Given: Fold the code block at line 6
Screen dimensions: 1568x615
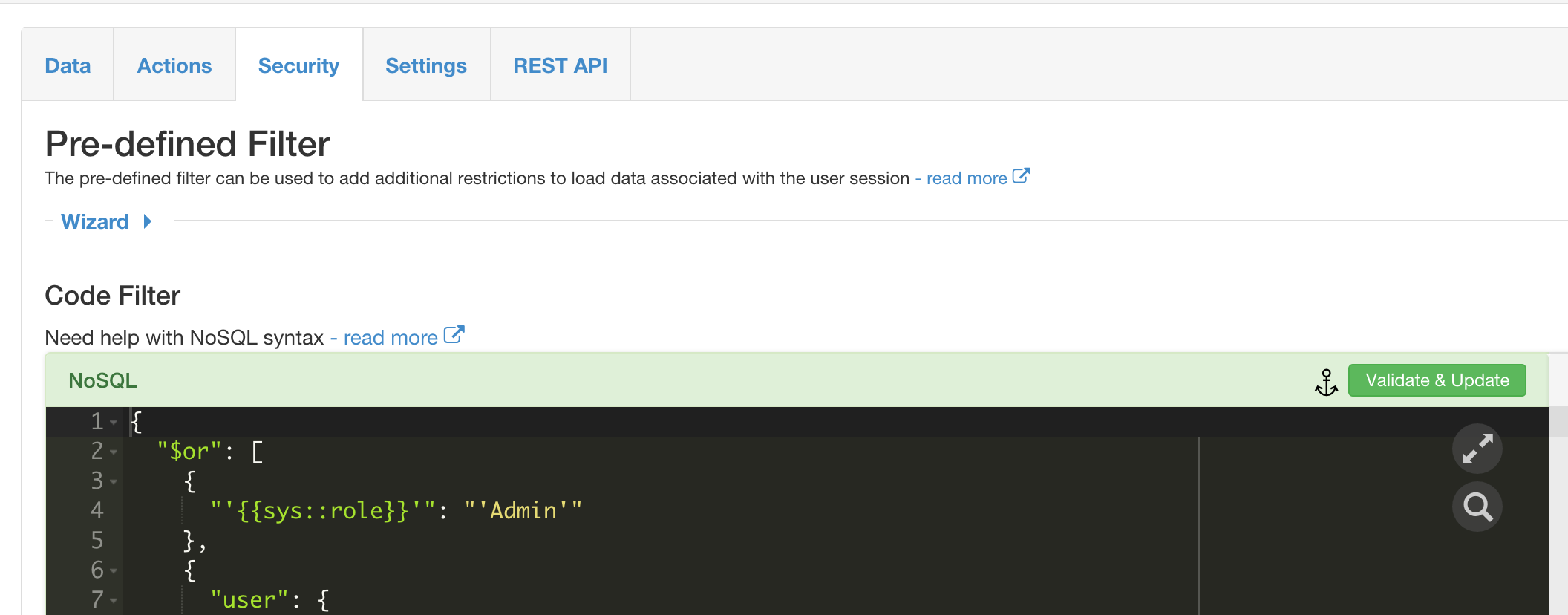Looking at the screenshot, I should pos(114,571).
